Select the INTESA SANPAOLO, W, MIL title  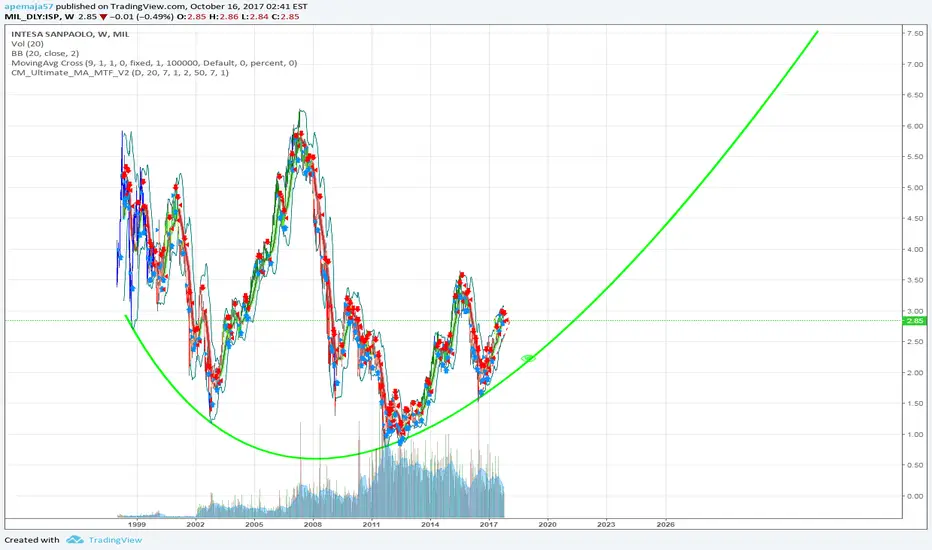pos(70,34)
